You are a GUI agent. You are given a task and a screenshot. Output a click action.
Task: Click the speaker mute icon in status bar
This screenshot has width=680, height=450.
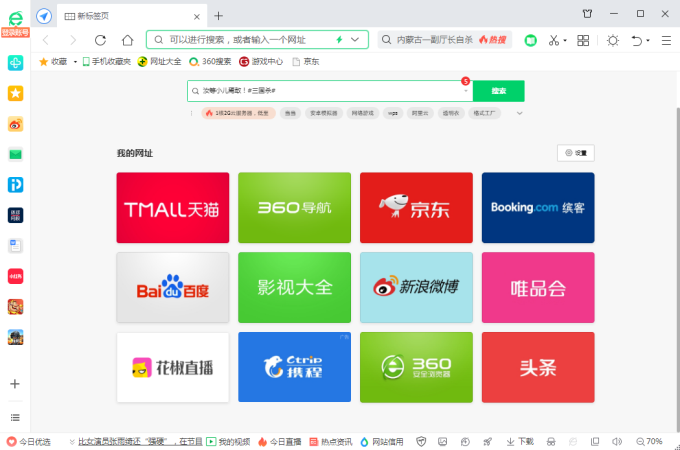[617, 441]
